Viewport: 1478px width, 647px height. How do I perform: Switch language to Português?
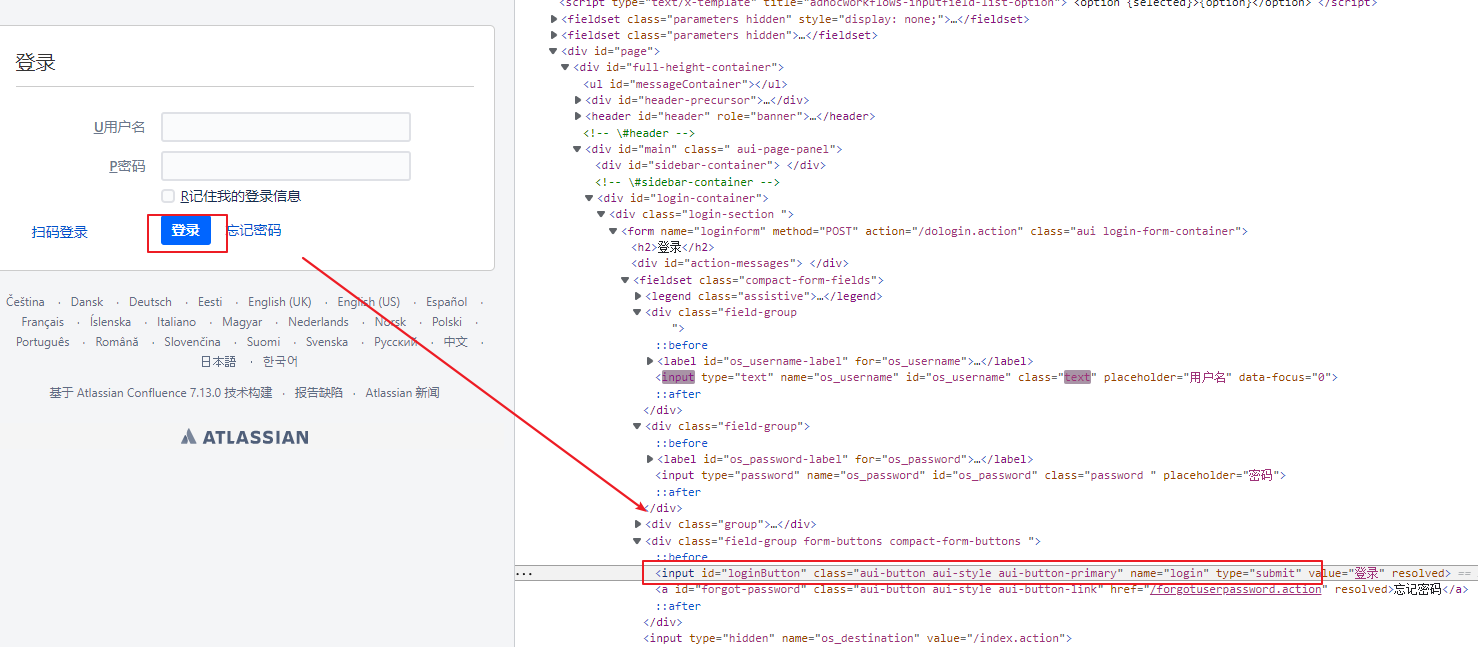[43, 342]
